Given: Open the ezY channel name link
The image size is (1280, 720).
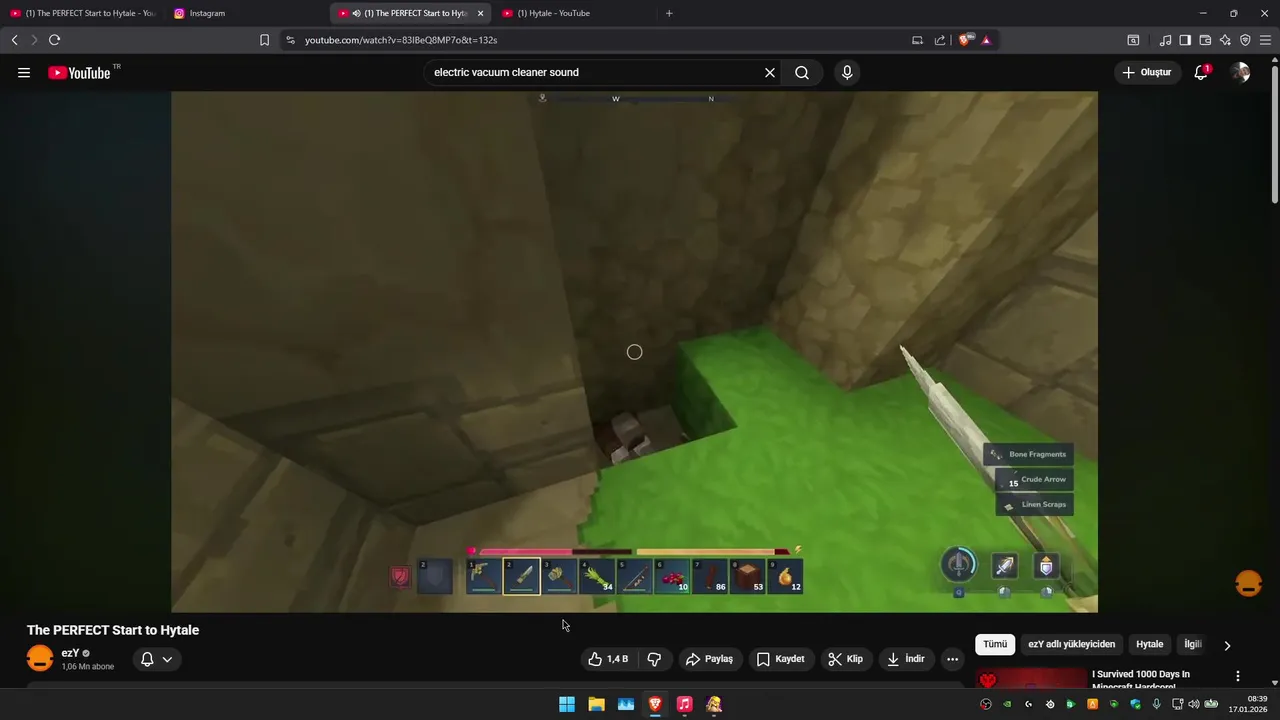Looking at the screenshot, I should pos(70,653).
